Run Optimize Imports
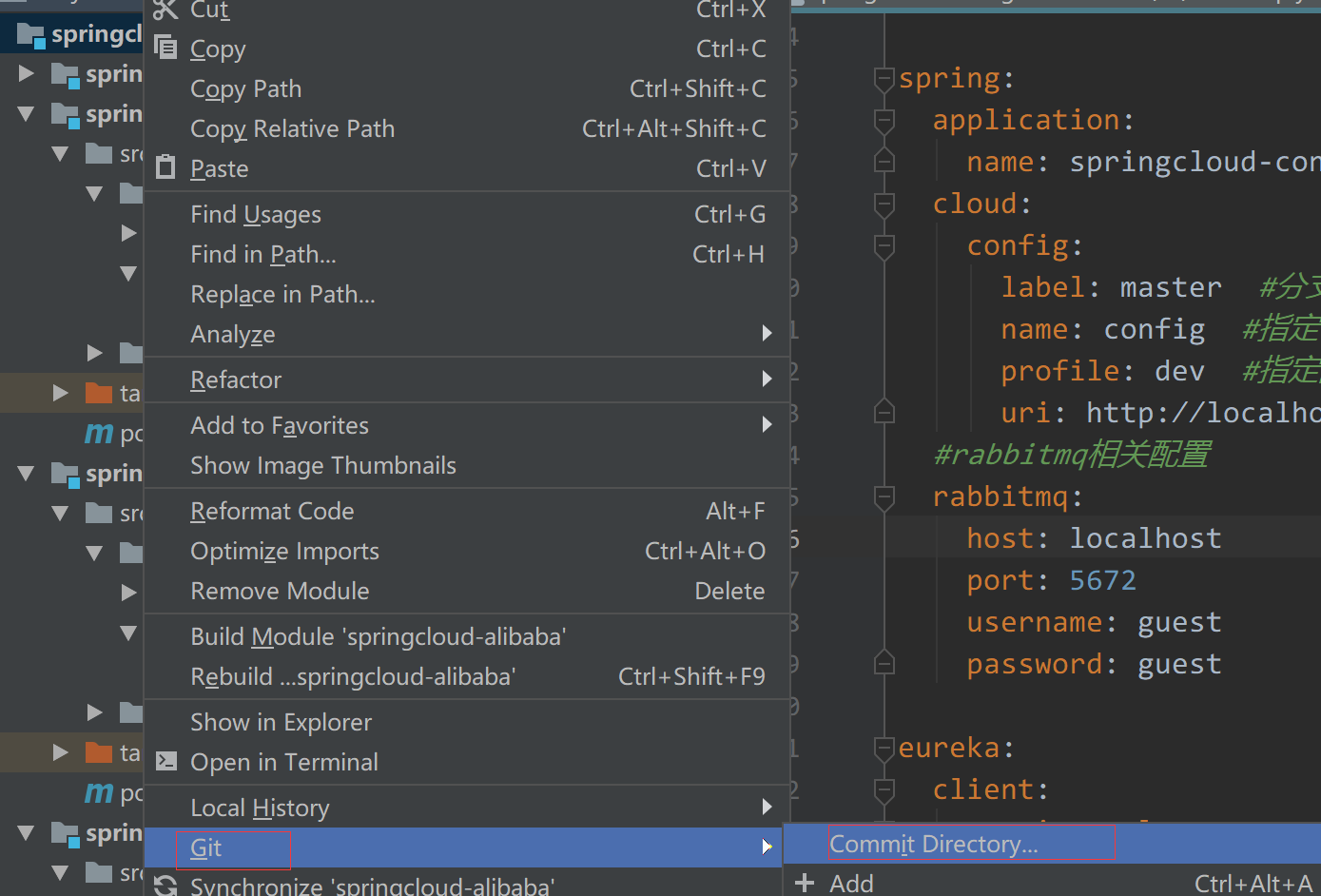 click(x=466, y=551)
